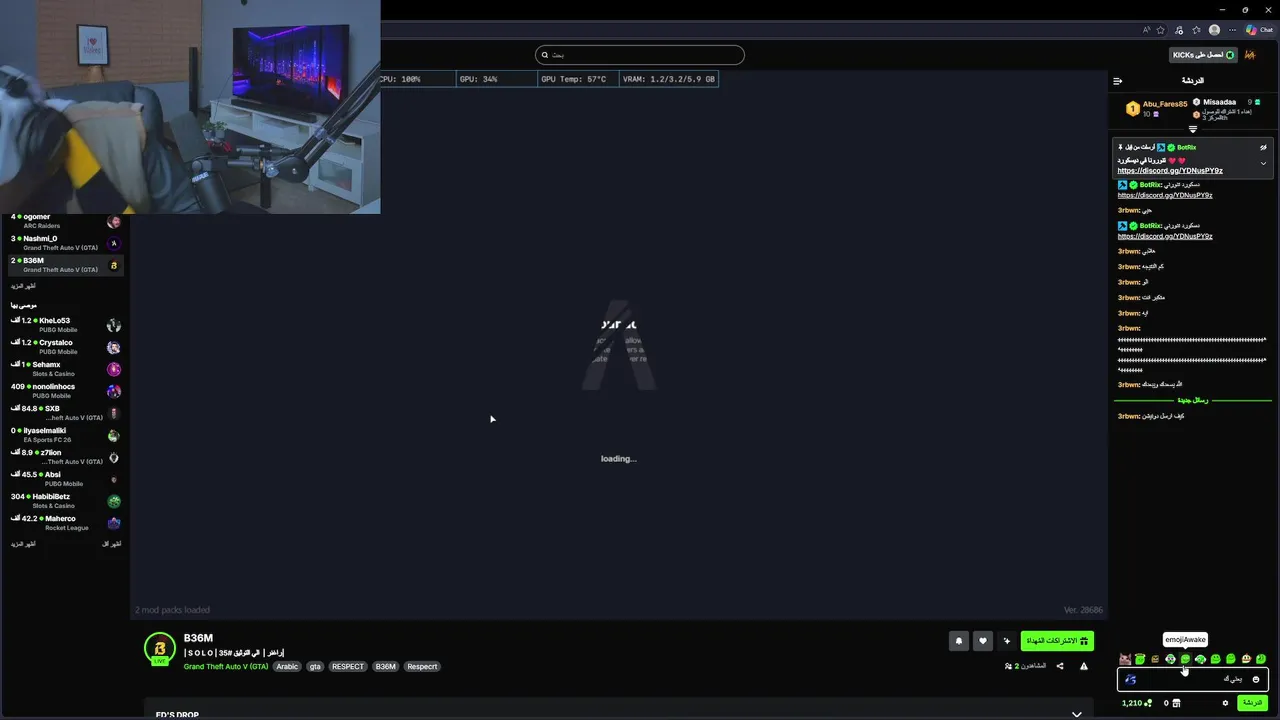This screenshot has height=720, width=1280.
Task: Click KheLo53 avatar thumbnail
Action: pyautogui.click(x=114, y=325)
